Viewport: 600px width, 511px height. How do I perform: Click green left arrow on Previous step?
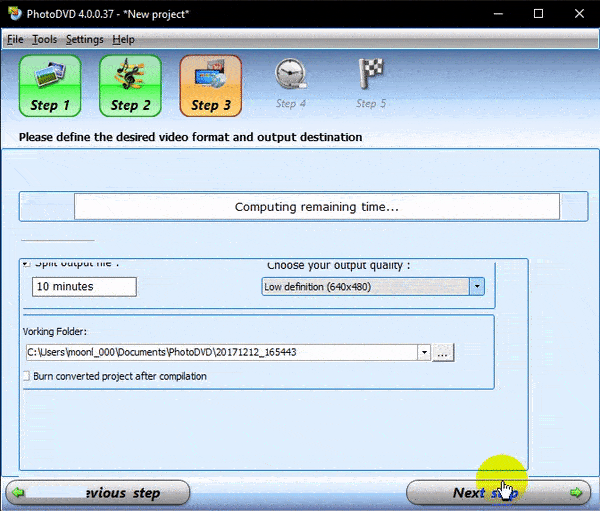[x=18, y=492]
